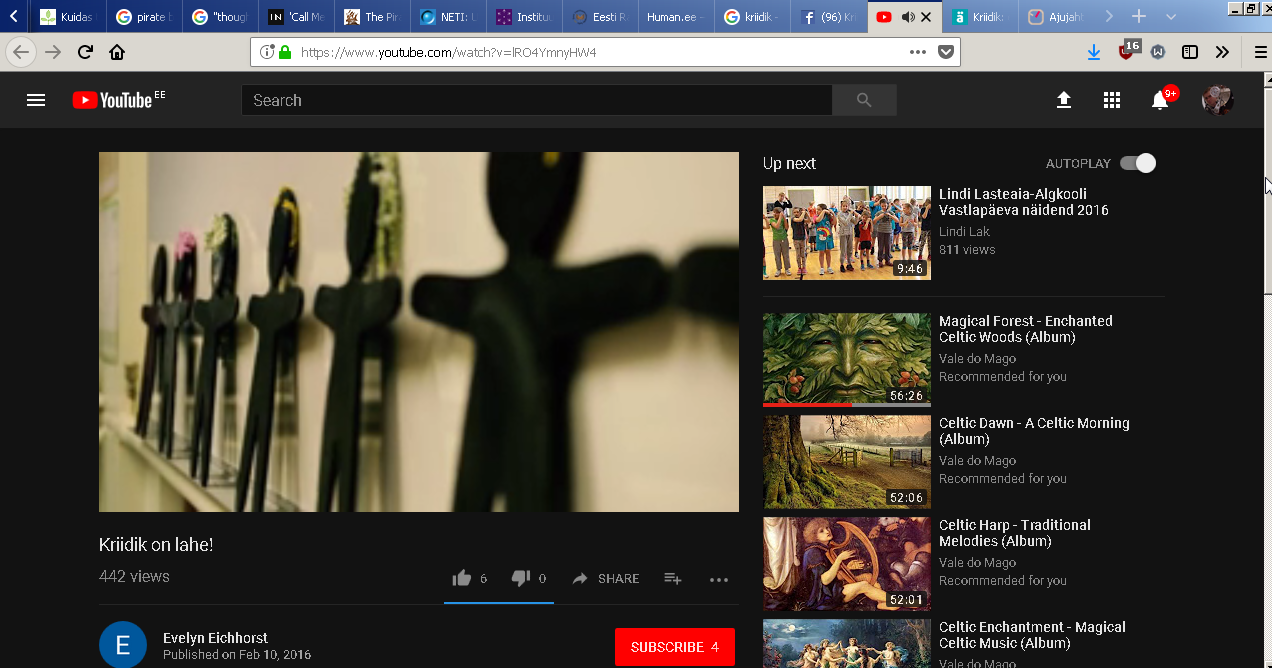Switch to the Facebook (96) tab

[x=829, y=17]
